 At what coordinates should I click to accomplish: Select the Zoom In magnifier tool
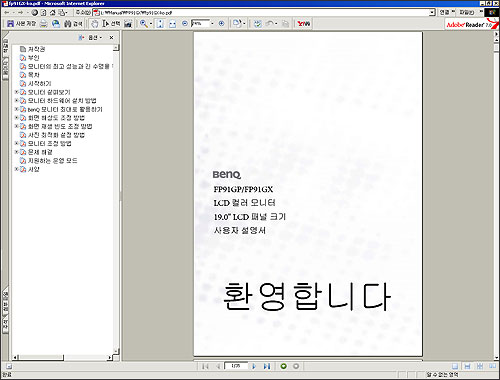[x=143, y=24]
